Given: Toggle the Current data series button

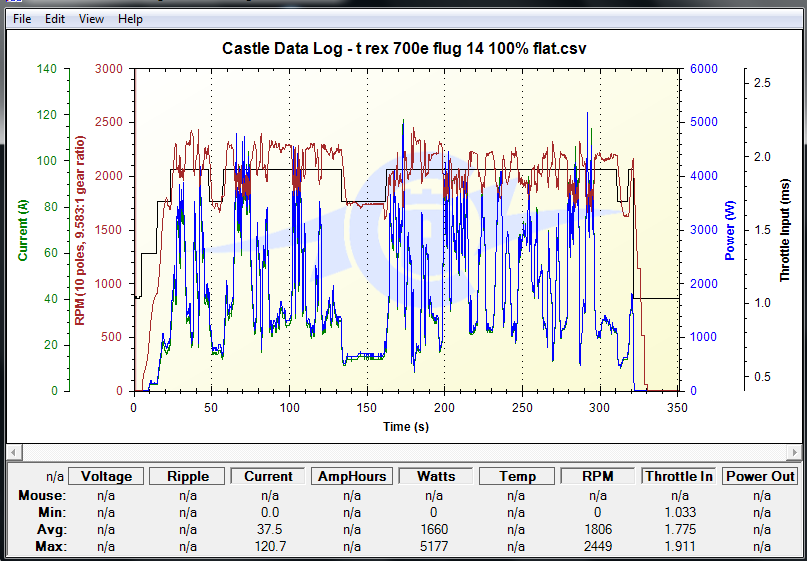Looking at the screenshot, I should click(268, 476).
